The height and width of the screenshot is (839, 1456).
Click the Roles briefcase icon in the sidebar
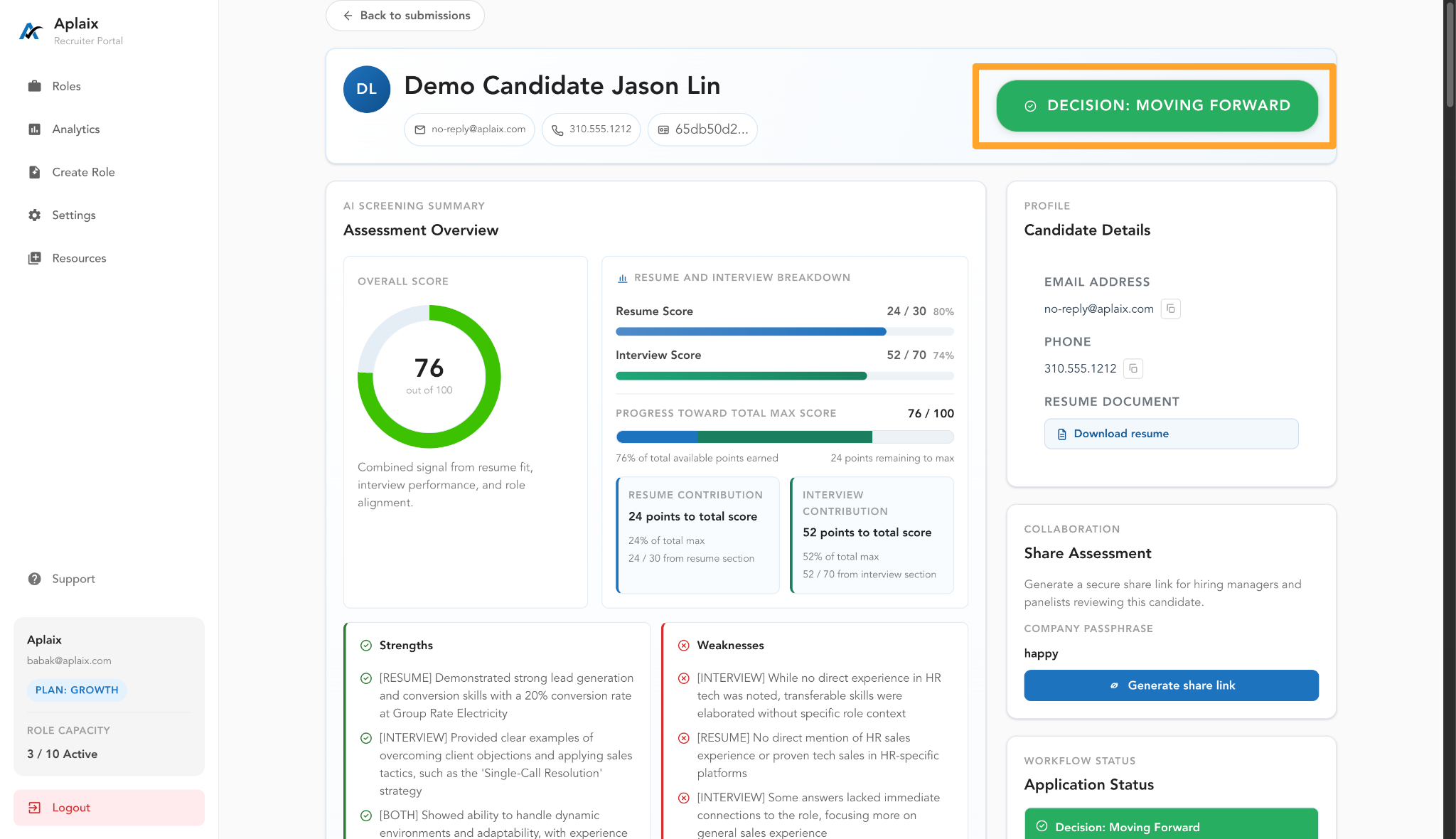[x=34, y=86]
